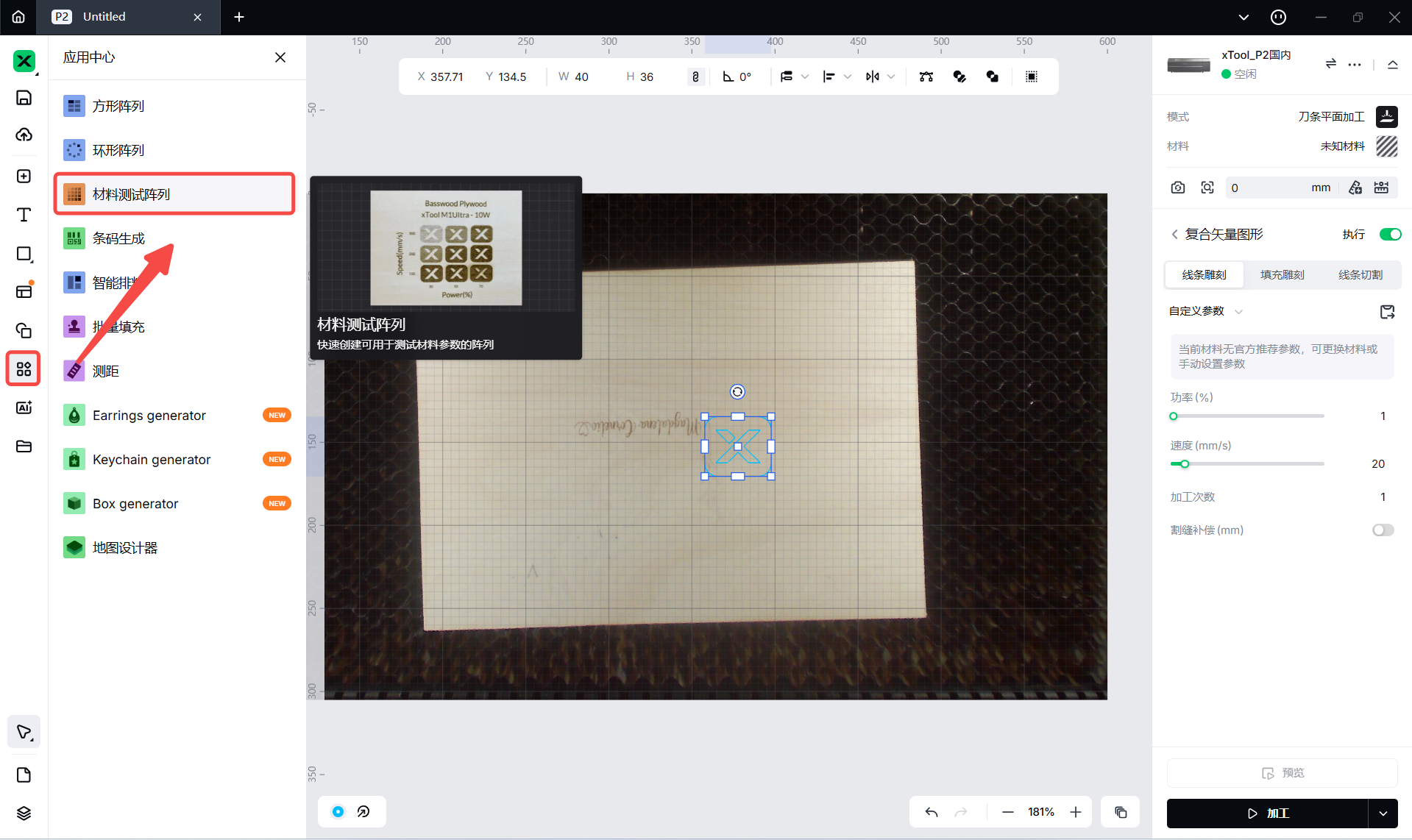The image size is (1412, 840).
Task: Toggle the blue circle view button
Action: (x=338, y=812)
